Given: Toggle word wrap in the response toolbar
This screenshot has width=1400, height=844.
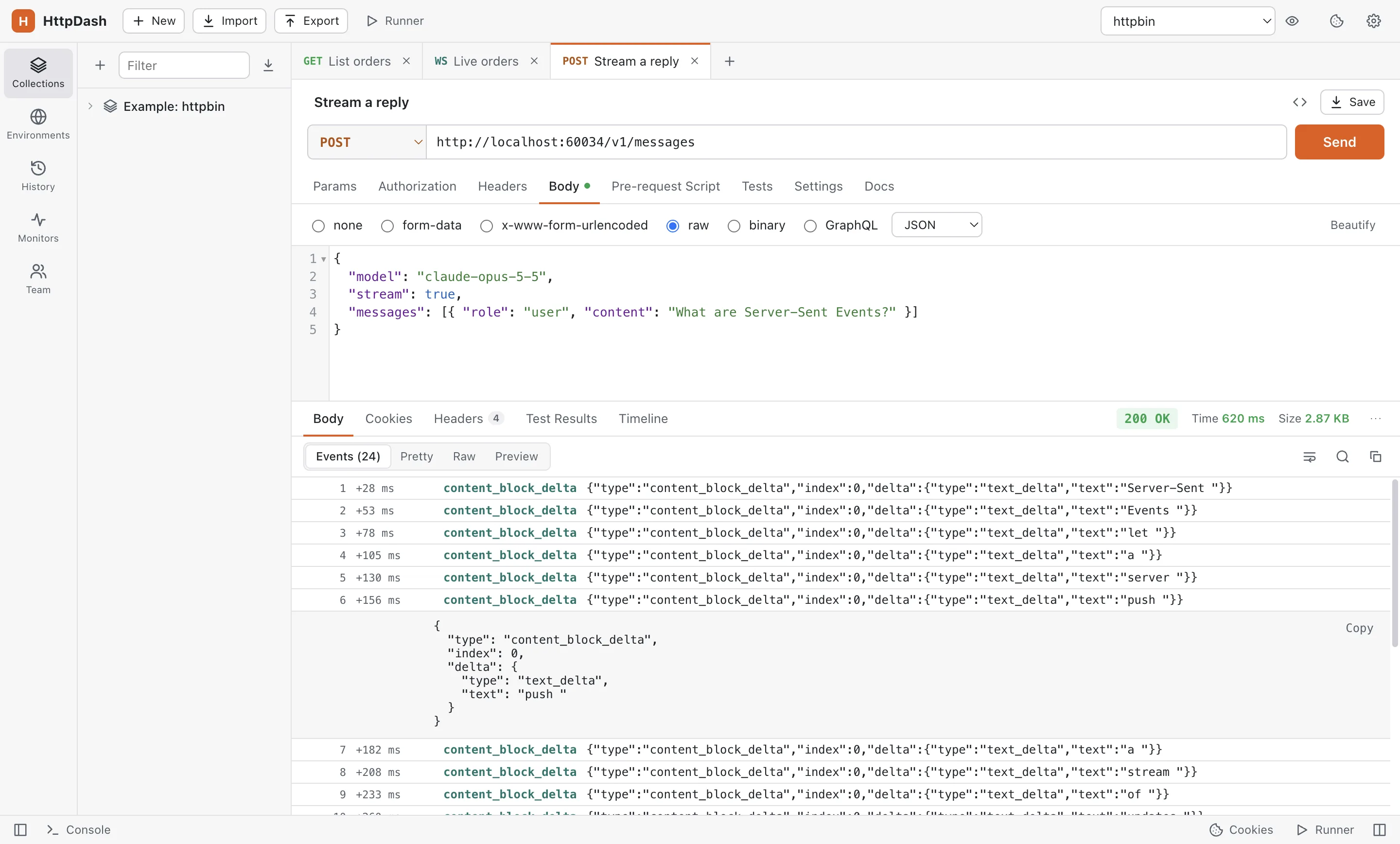Looking at the screenshot, I should (1310, 457).
